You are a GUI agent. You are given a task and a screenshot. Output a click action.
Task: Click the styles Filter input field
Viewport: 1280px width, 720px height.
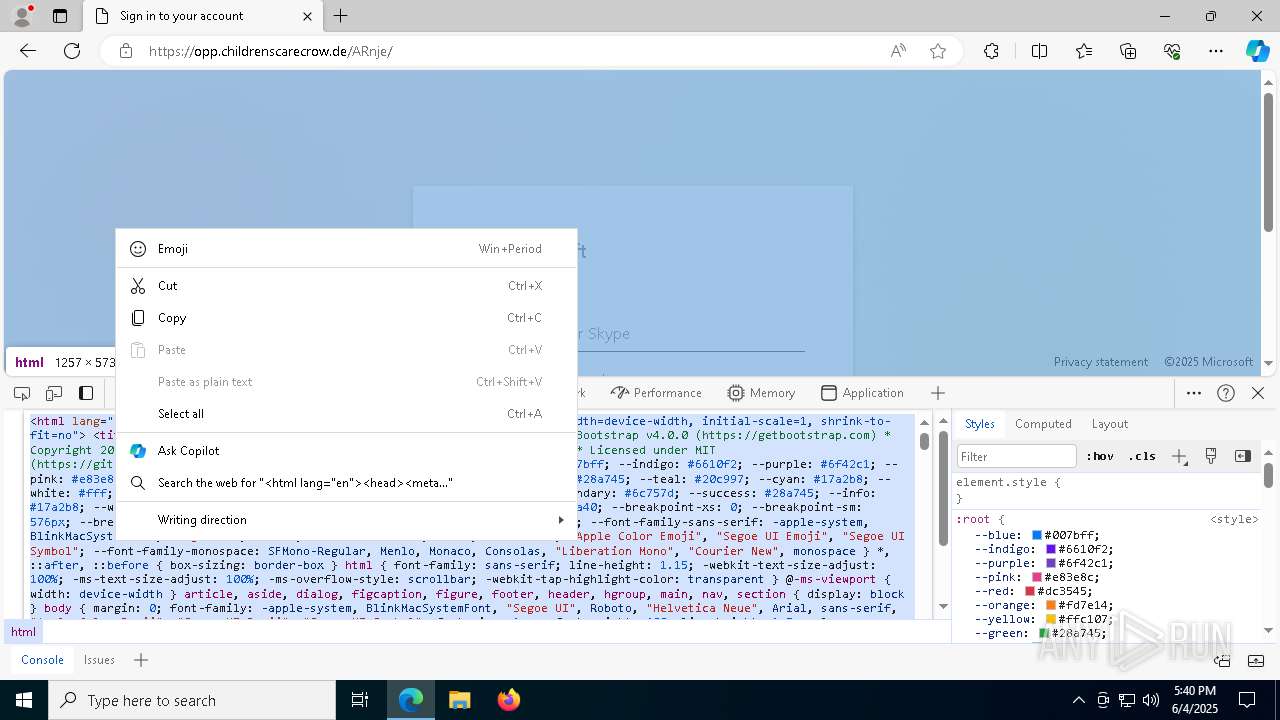click(x=1016, y=456)
